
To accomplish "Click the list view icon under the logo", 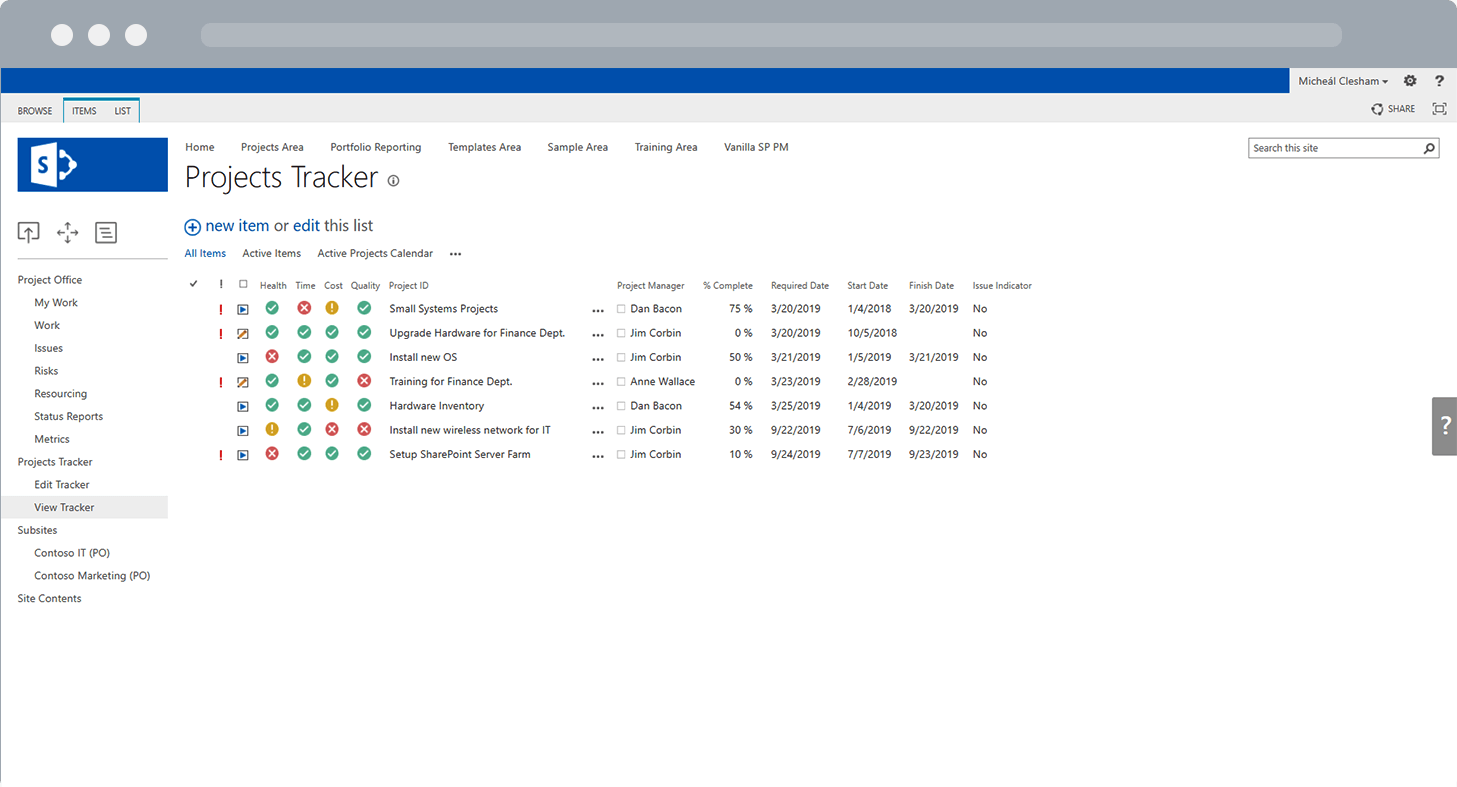I will 106,233.
